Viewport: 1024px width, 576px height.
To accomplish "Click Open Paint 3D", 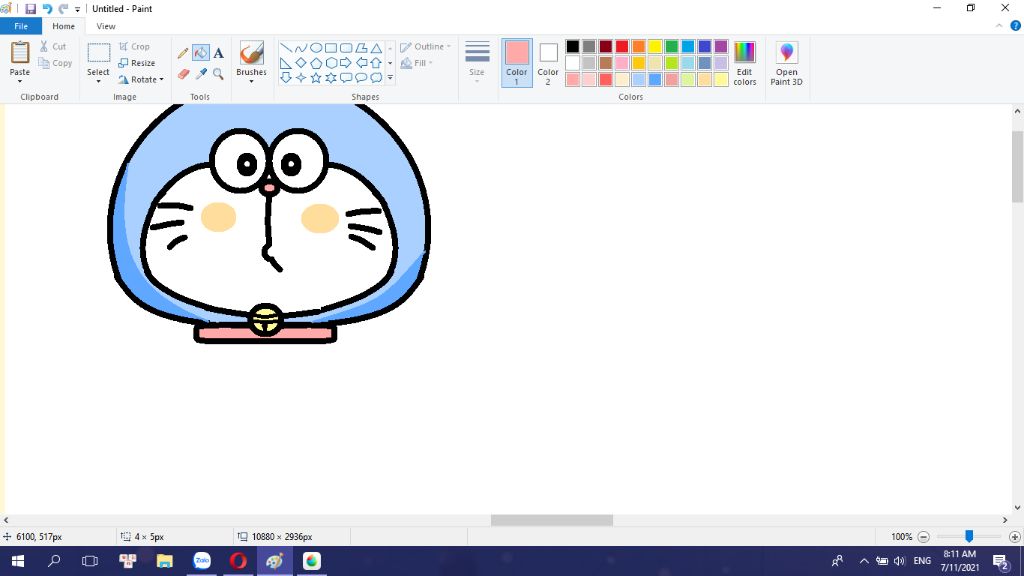I will tap(786, 63).
